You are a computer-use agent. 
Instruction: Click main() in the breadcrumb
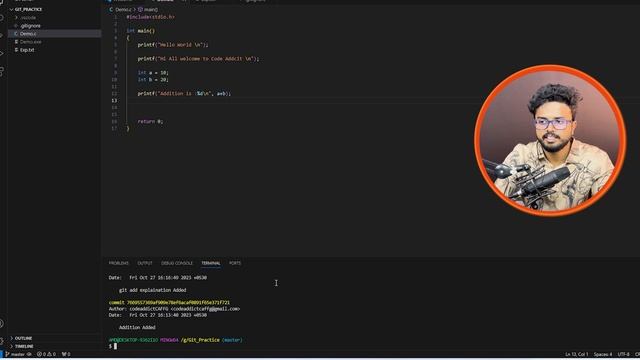151,9
